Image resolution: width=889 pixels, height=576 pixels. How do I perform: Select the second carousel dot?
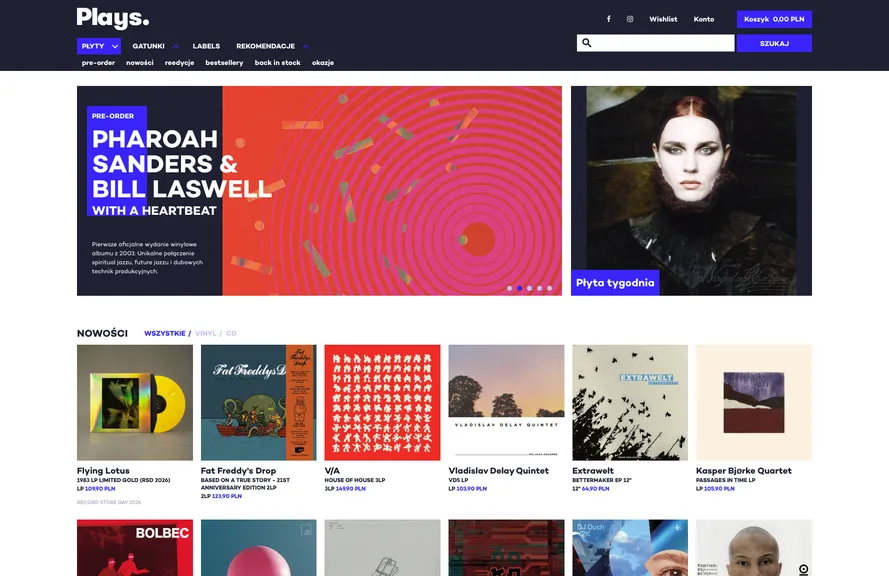pos(519,288)
